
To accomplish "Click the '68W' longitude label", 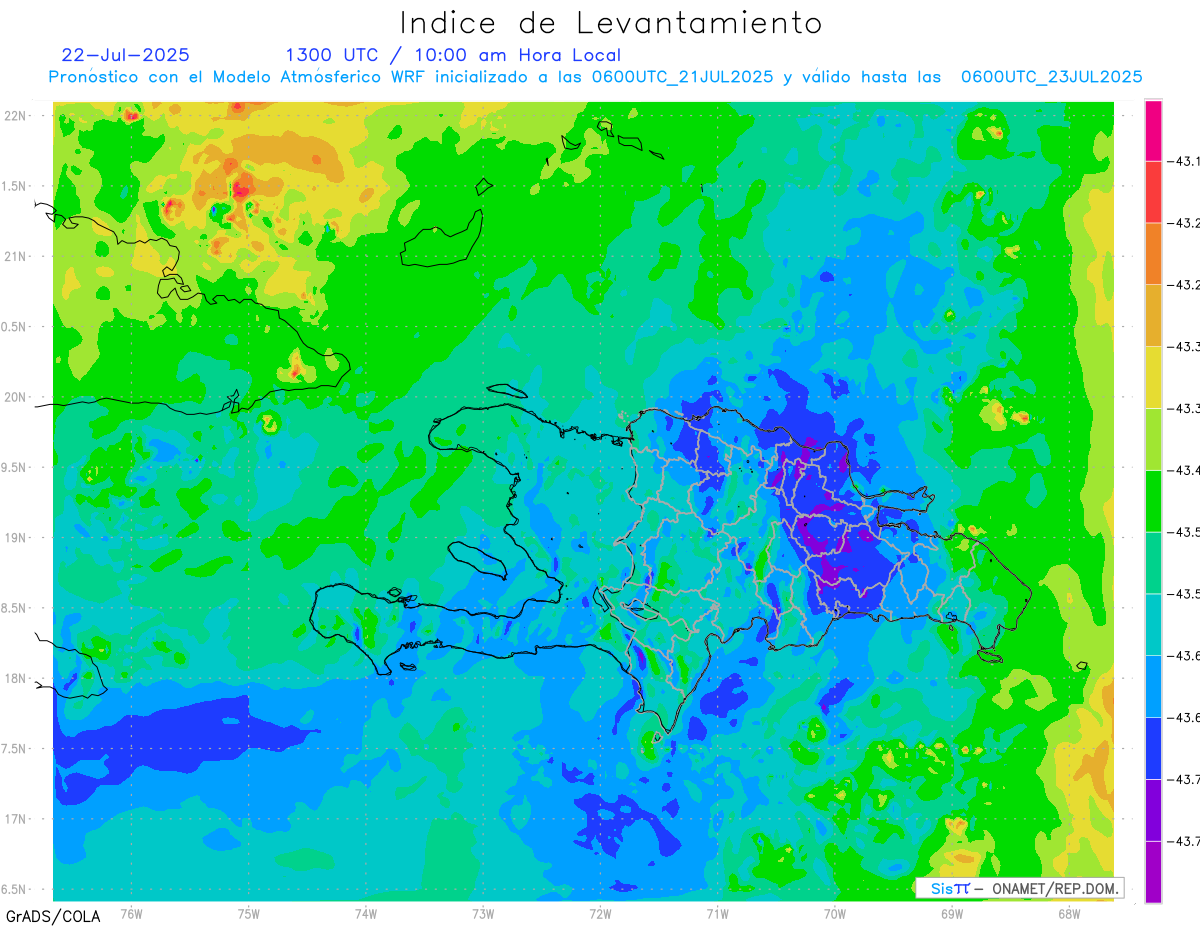I will (1069, 913).
